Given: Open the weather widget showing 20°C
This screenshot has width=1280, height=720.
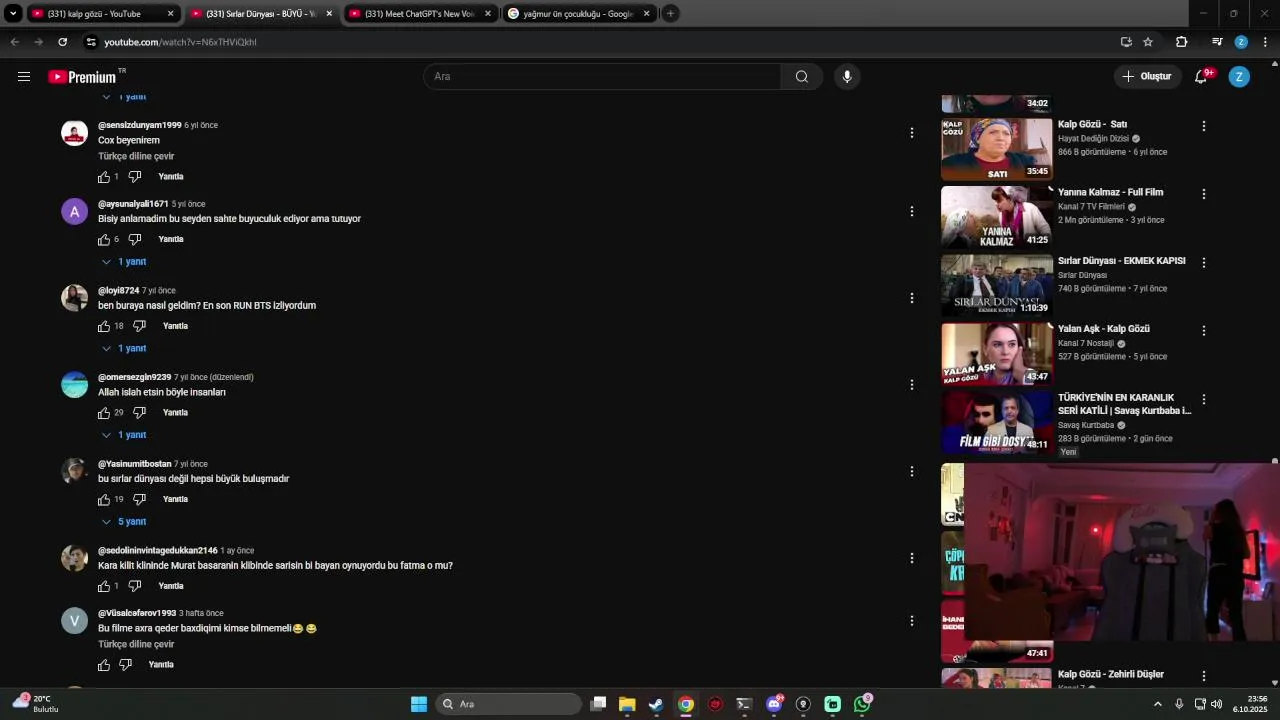Looking at the screenshot, I should pyautogui.click(x=36, y=703).
